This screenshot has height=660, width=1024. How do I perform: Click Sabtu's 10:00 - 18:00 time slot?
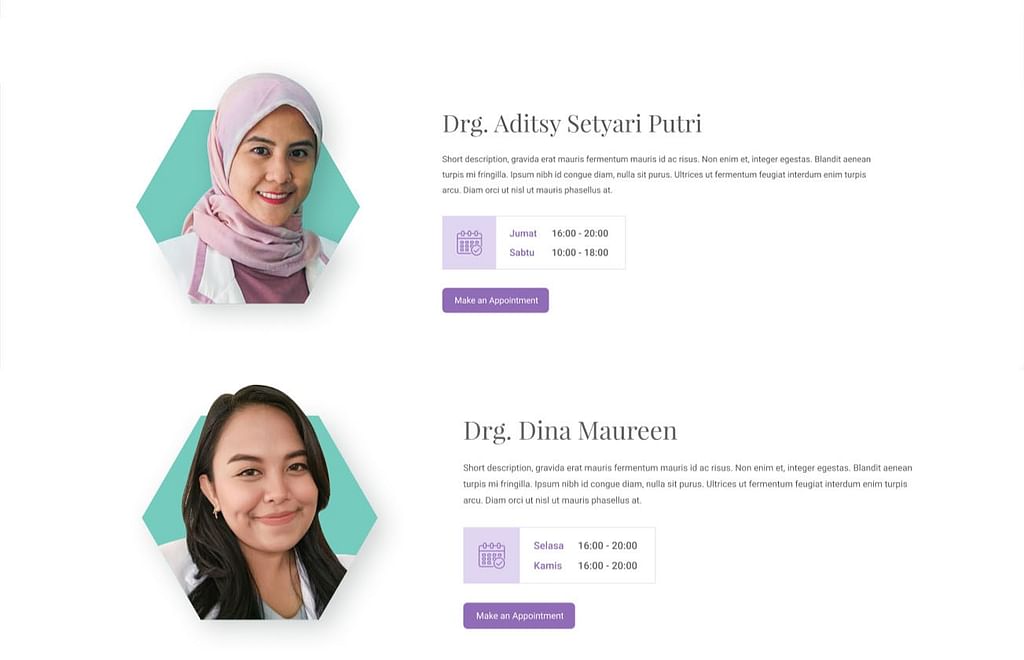pyautogui.click(x=580, y=253)
